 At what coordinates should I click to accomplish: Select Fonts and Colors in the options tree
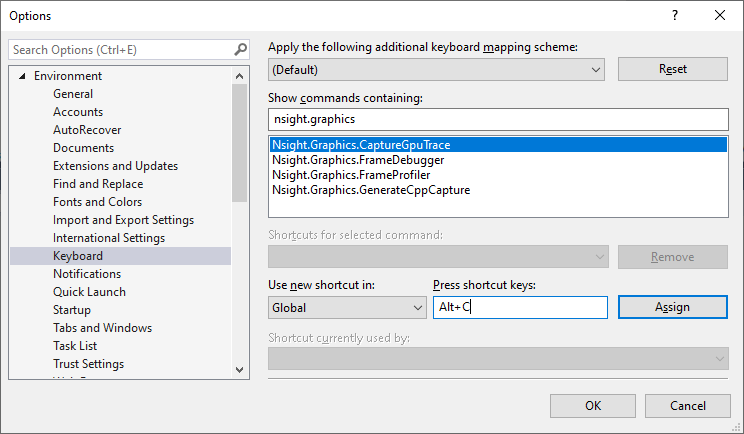click(x=97, y=202)
